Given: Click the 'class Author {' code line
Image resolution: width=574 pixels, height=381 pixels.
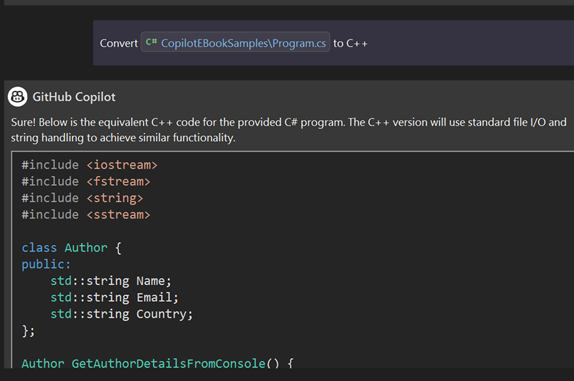Looking at the screenshot, I should (71, 248).
